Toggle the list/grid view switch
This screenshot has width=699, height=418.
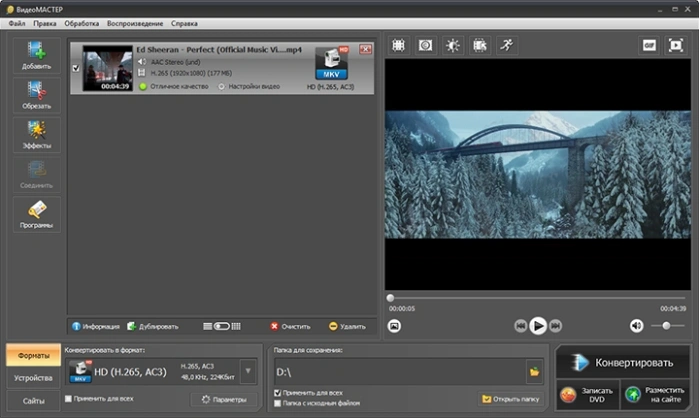222,327
